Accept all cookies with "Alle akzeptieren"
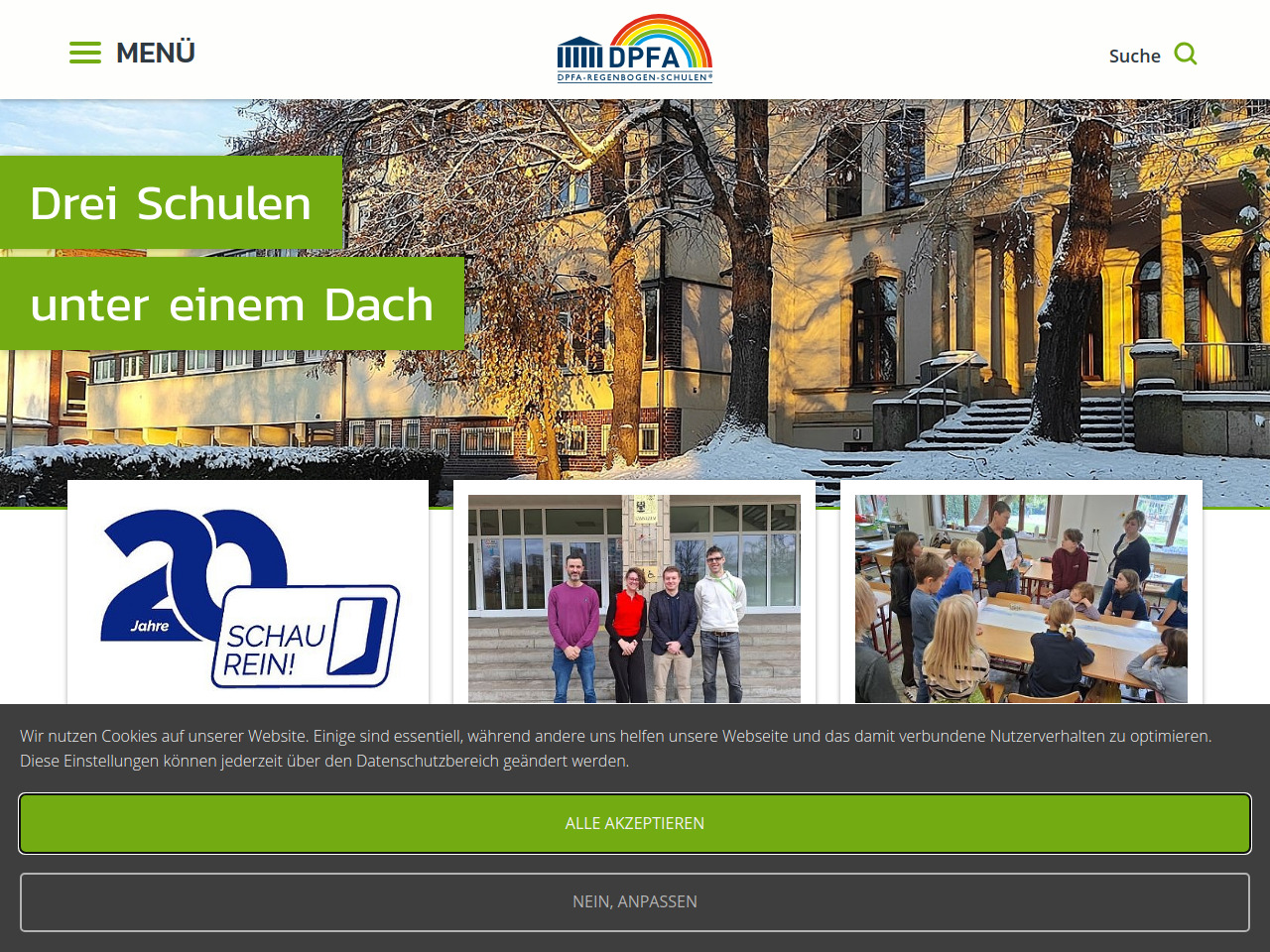Viewport: 1270px width, 952px height. click(635, 823)
